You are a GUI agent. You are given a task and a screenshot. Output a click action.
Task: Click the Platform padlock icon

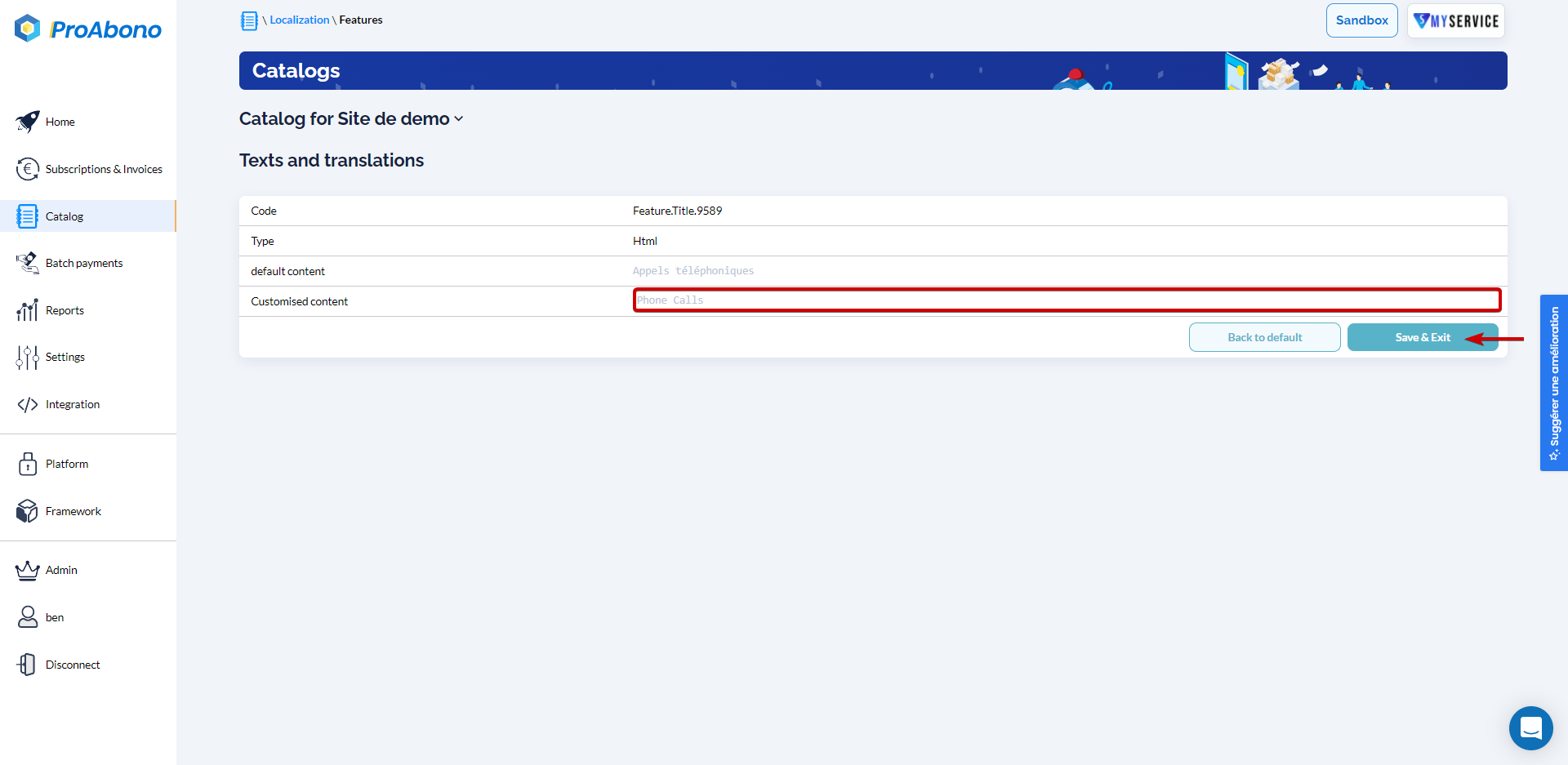[x=27, y=464]
